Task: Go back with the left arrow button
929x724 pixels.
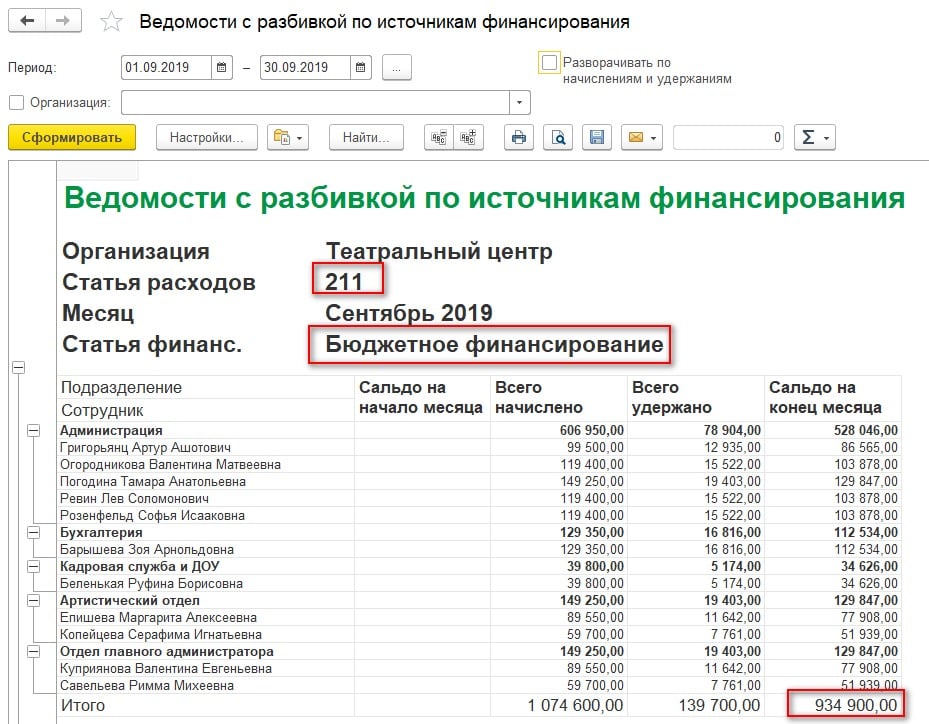Action: pyautogui.click(x=27, y=21)
